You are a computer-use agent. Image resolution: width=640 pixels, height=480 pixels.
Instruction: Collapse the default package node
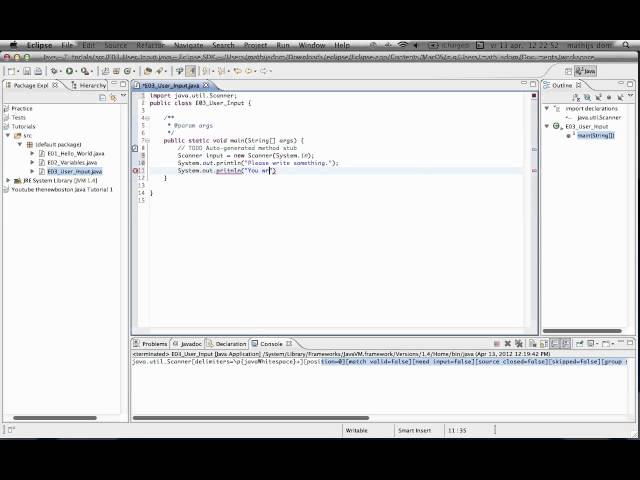pyautogui.click(x=20, y=144)
